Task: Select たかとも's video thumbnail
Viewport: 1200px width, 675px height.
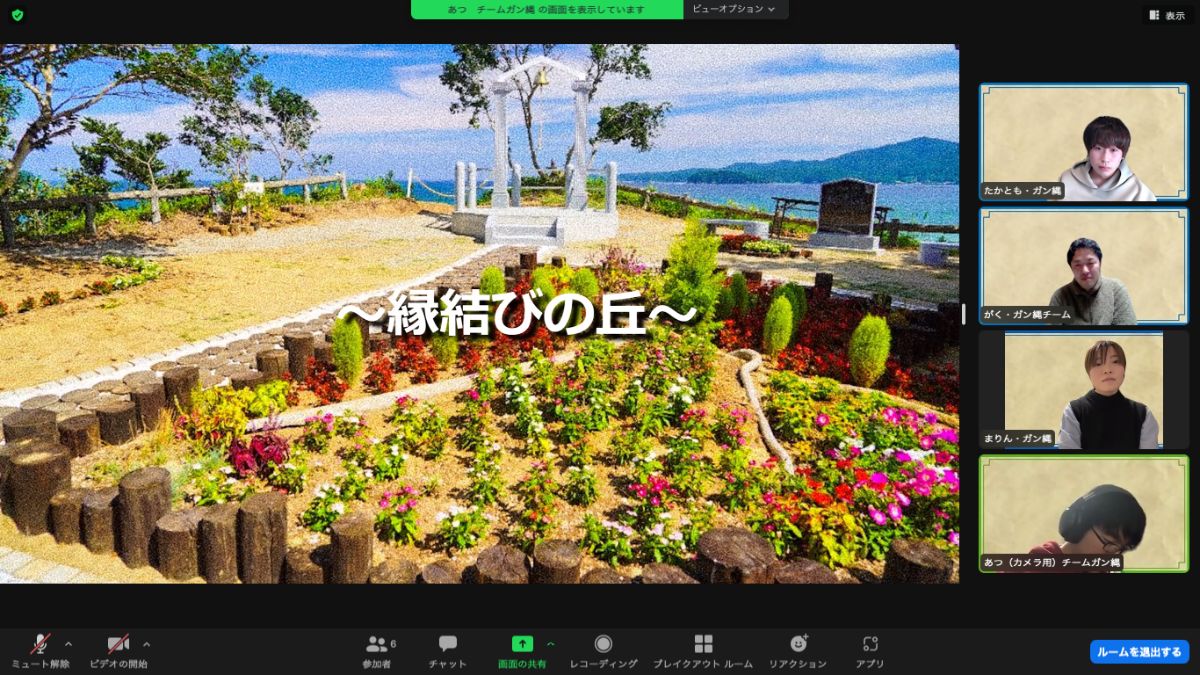Action: [1083, 141]
